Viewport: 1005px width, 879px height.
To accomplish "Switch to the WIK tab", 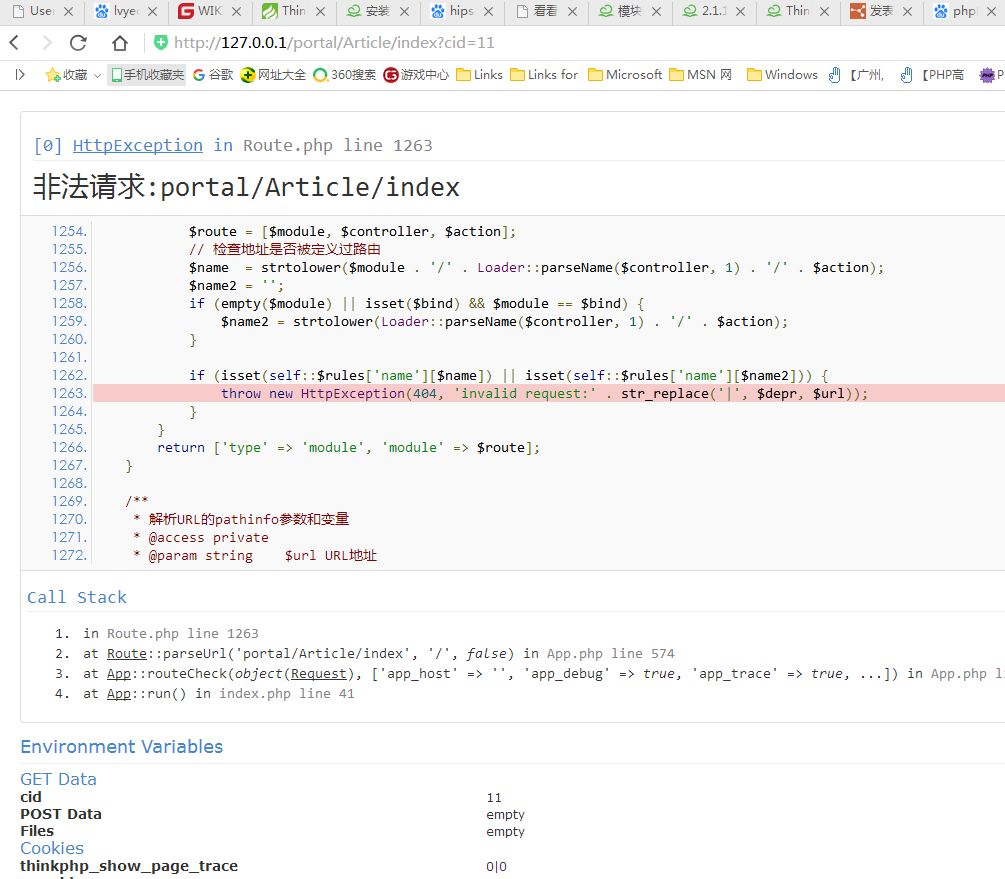I will pyautogui.click(x=208, y=11).
